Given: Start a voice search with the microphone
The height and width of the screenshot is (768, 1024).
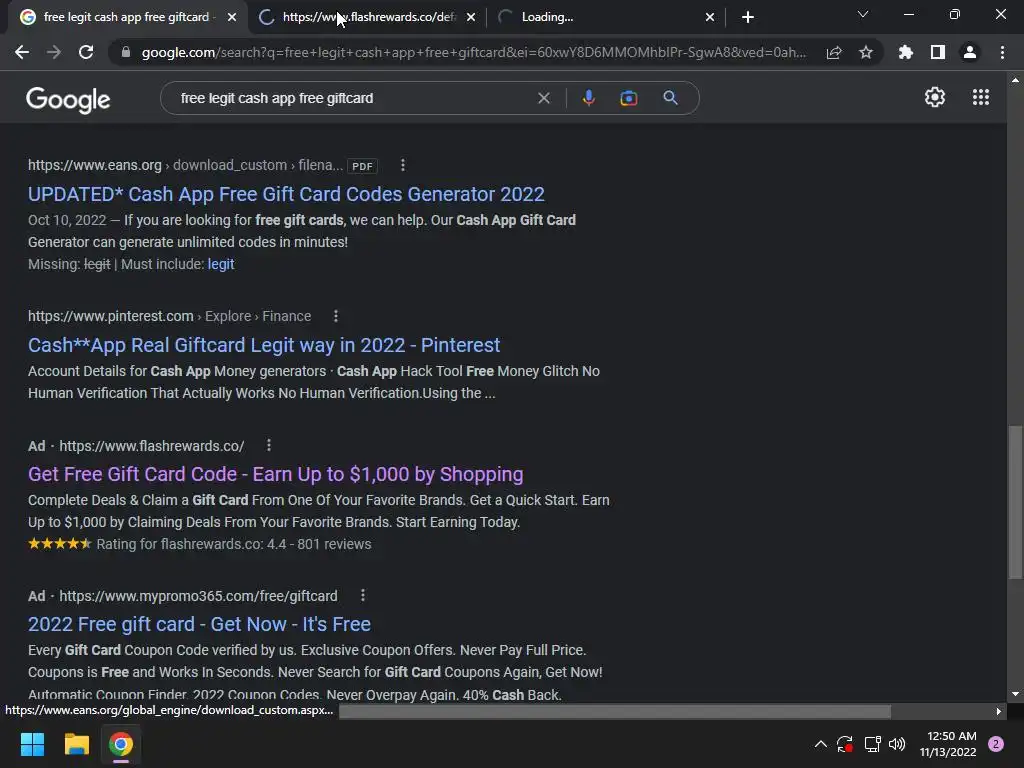Looking at the screenshot, I should pyautogui.click(x=588, y=98).
